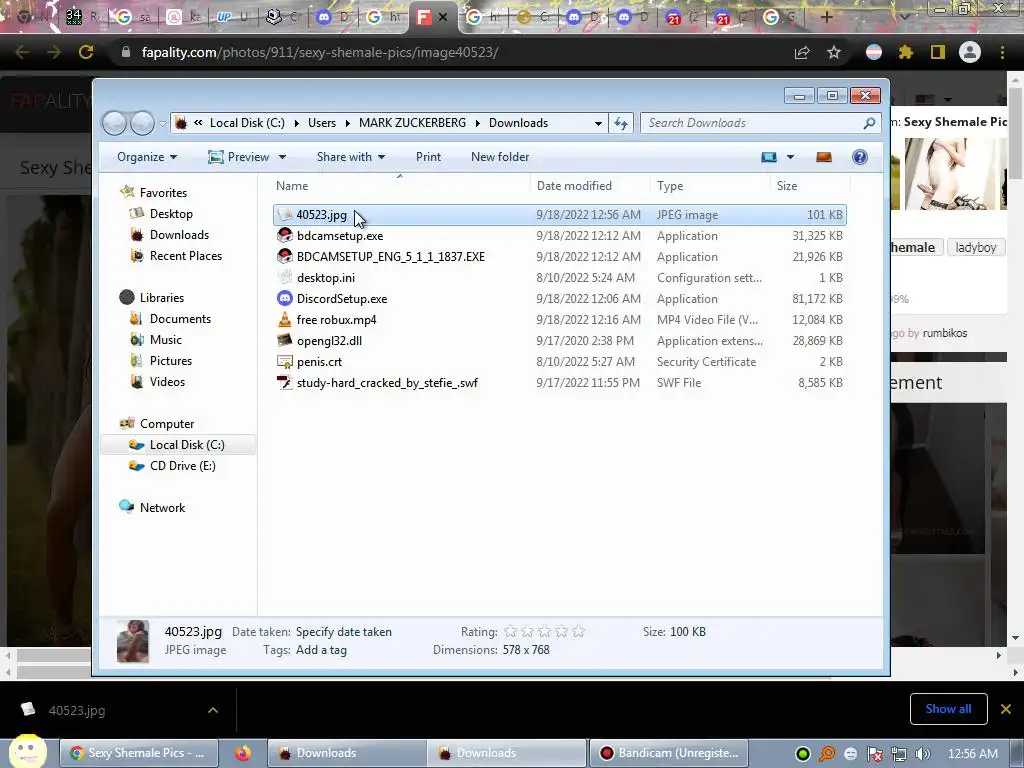Viewport: 1024px width, 768px height.
Task: Close the active browser tab
Action: pyautogui.click(x=443, y=17)
